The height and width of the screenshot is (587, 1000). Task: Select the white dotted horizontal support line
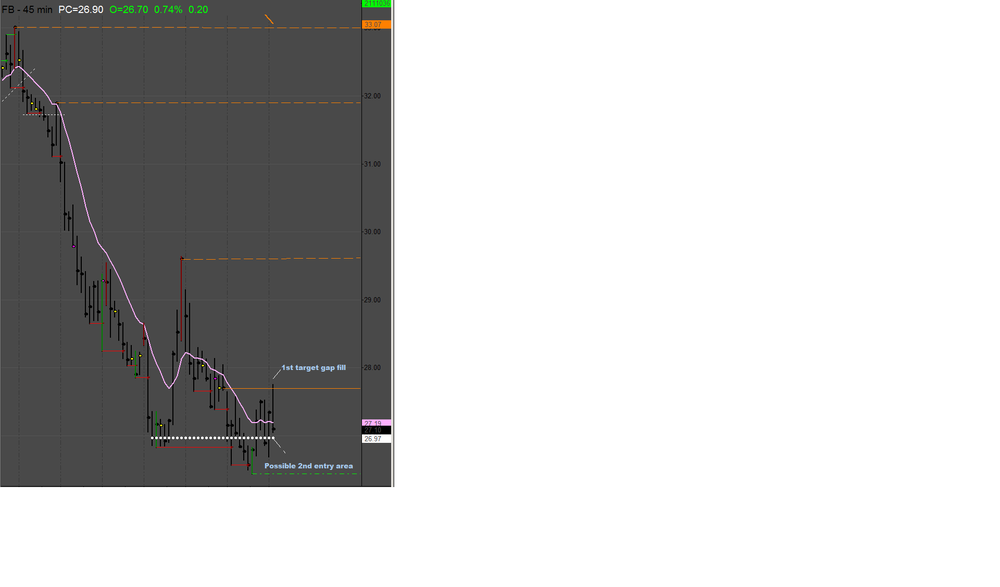pyautogui.click(x=212, y=438)
